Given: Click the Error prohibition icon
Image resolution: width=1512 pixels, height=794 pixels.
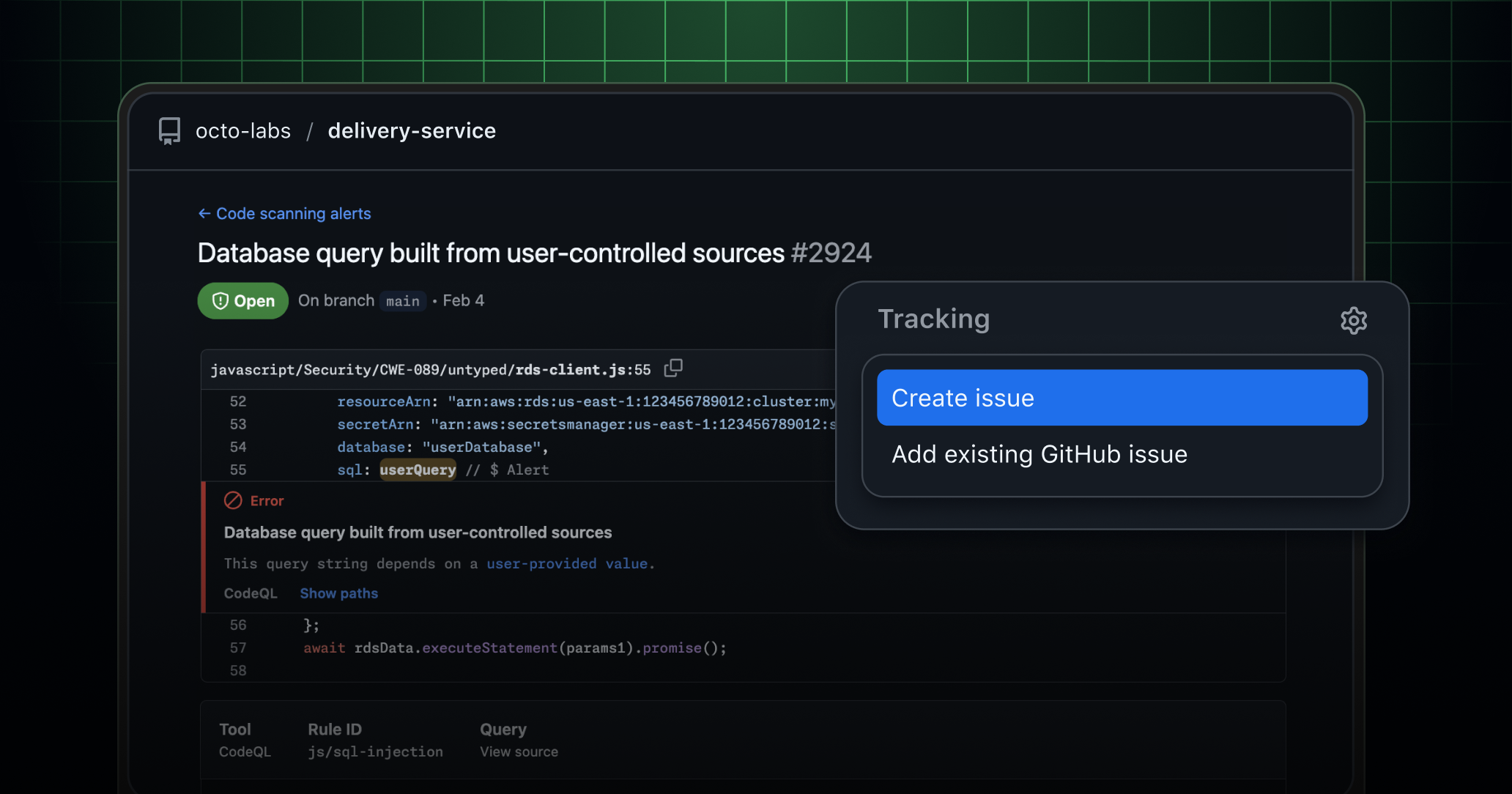Looking at the screenshot, I should point(232,500).
